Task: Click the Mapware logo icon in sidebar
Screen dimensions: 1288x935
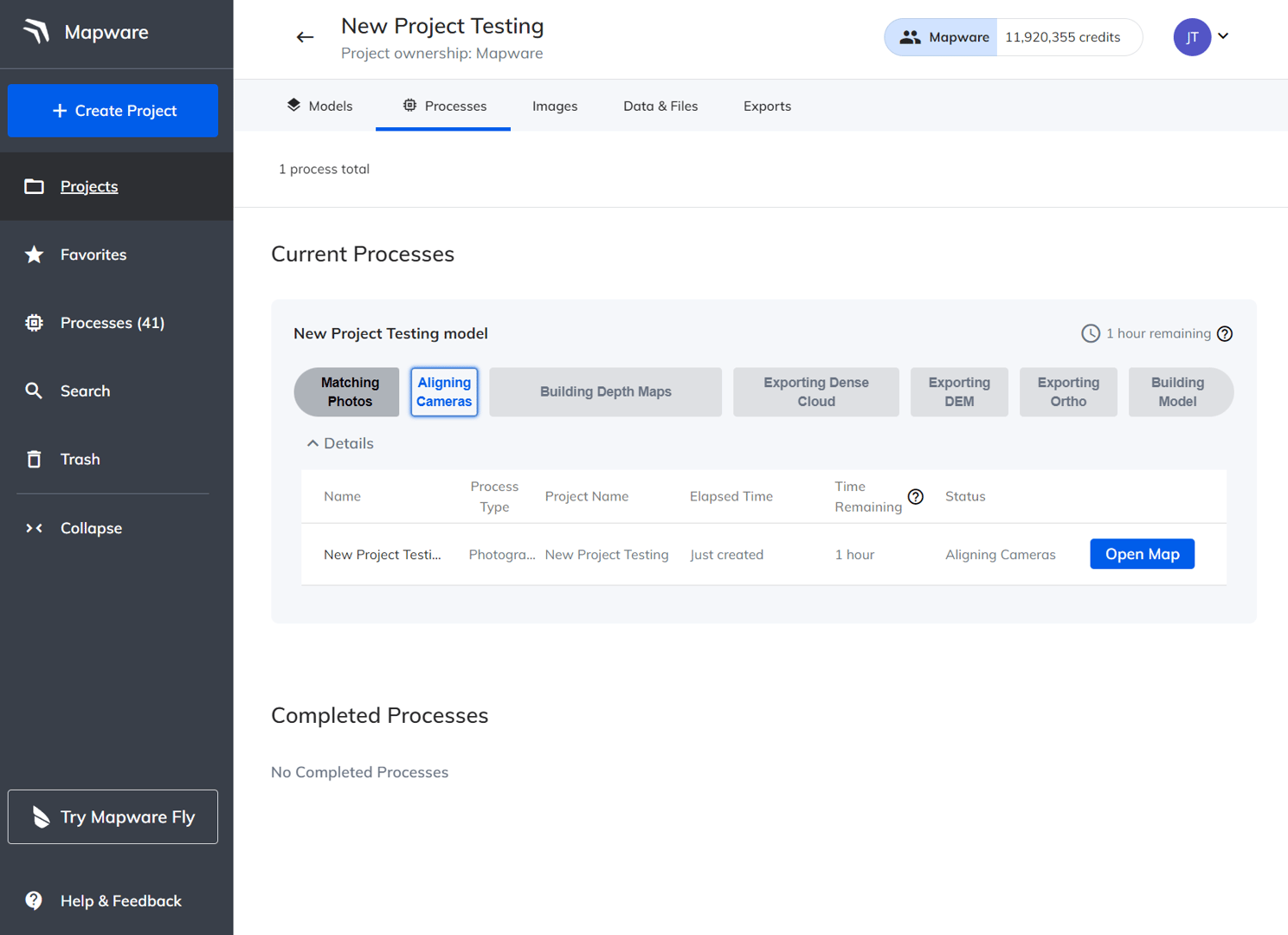Action: (x=36, y=32)
